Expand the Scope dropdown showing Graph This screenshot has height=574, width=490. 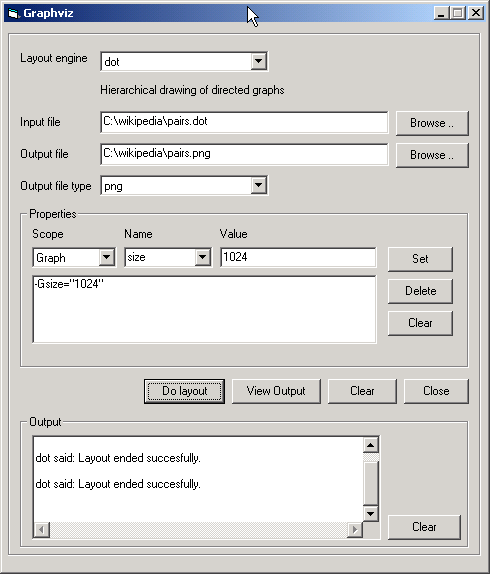[x=106, y=257]
